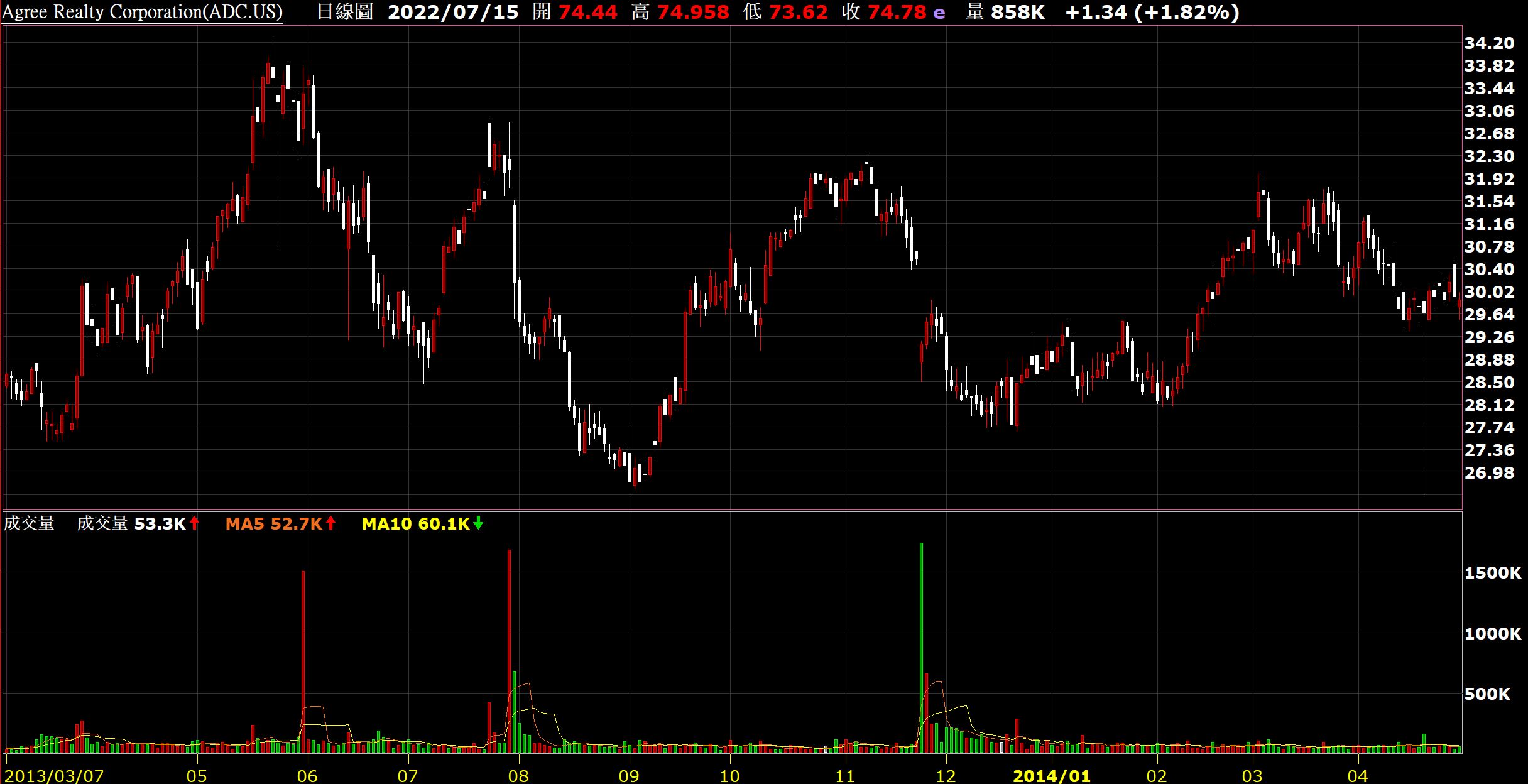Image resolution: width=1528 pixels, height=784 pixels.
Task: Toggle the MA10 60.1K volume average label
Action: coord(415,523)
